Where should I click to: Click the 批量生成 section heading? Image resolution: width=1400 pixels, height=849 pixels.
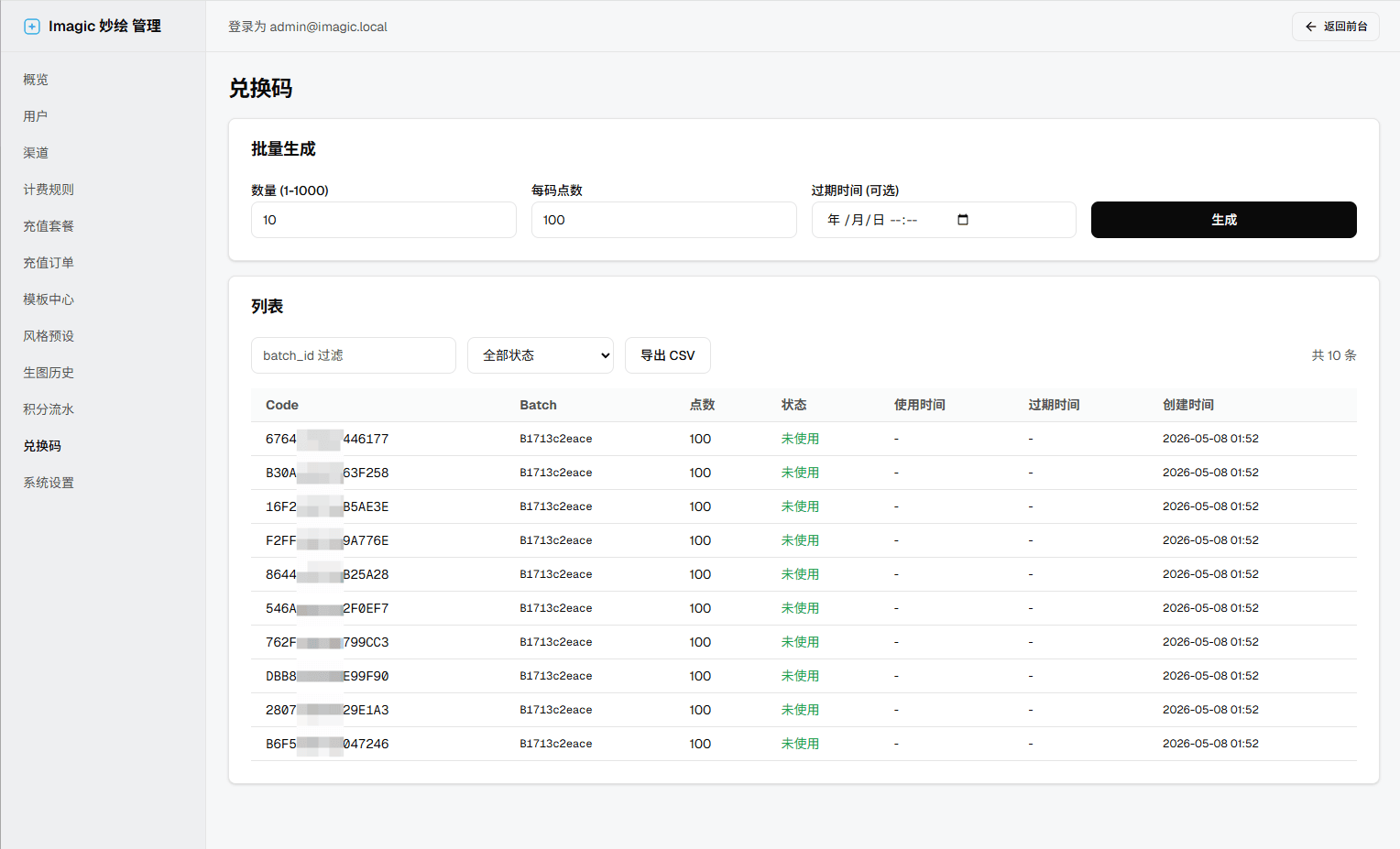pos(283,148)
